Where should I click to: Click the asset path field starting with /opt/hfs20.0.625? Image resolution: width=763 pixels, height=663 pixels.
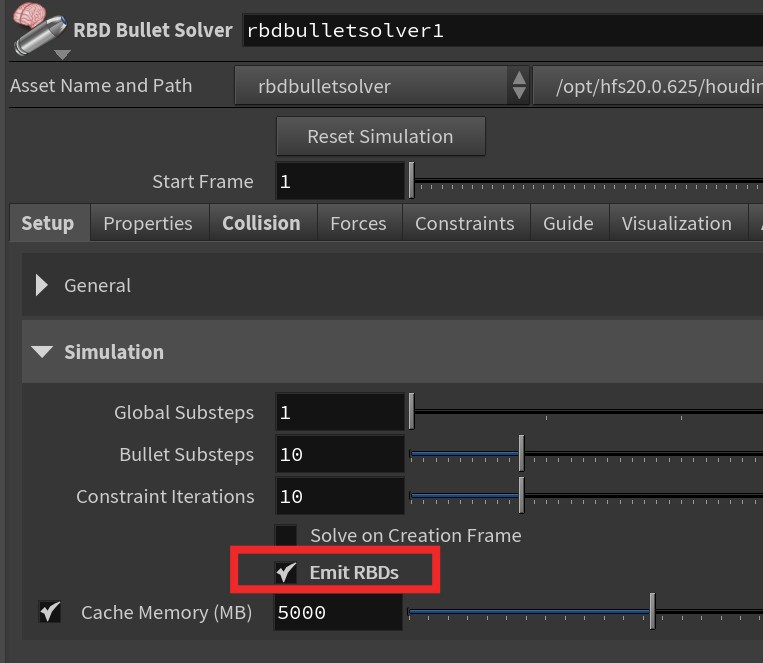pyautogui.click(x=648, y=86)
